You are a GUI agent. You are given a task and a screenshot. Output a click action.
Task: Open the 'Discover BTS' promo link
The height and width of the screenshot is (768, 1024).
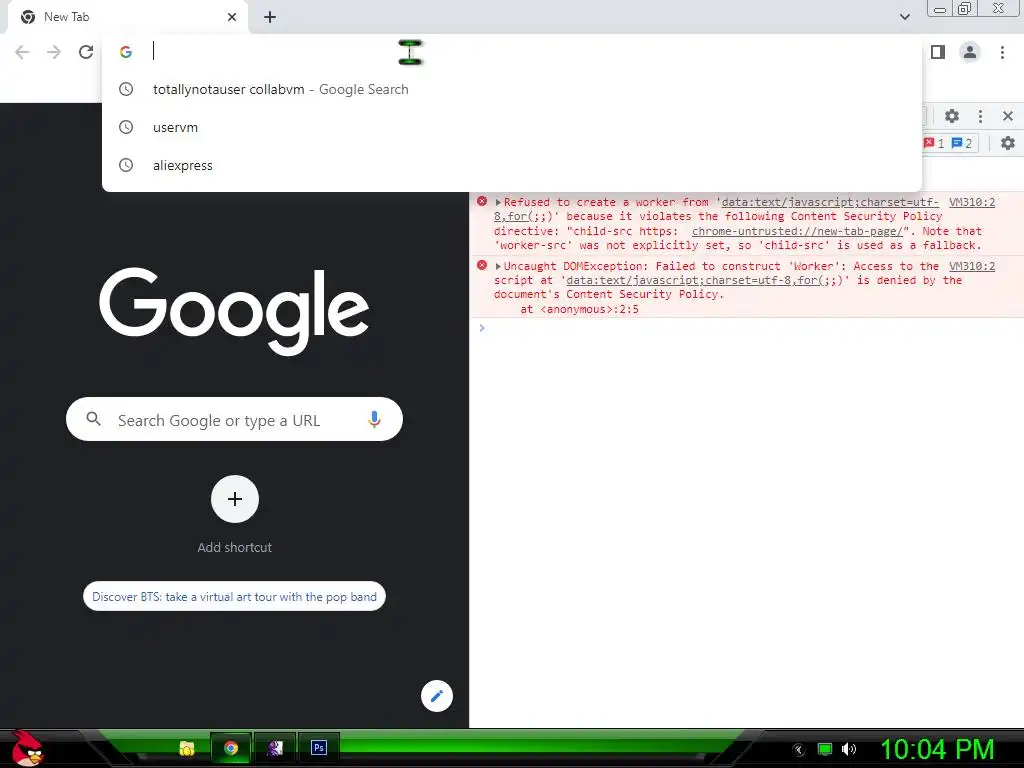click(234, 596)
